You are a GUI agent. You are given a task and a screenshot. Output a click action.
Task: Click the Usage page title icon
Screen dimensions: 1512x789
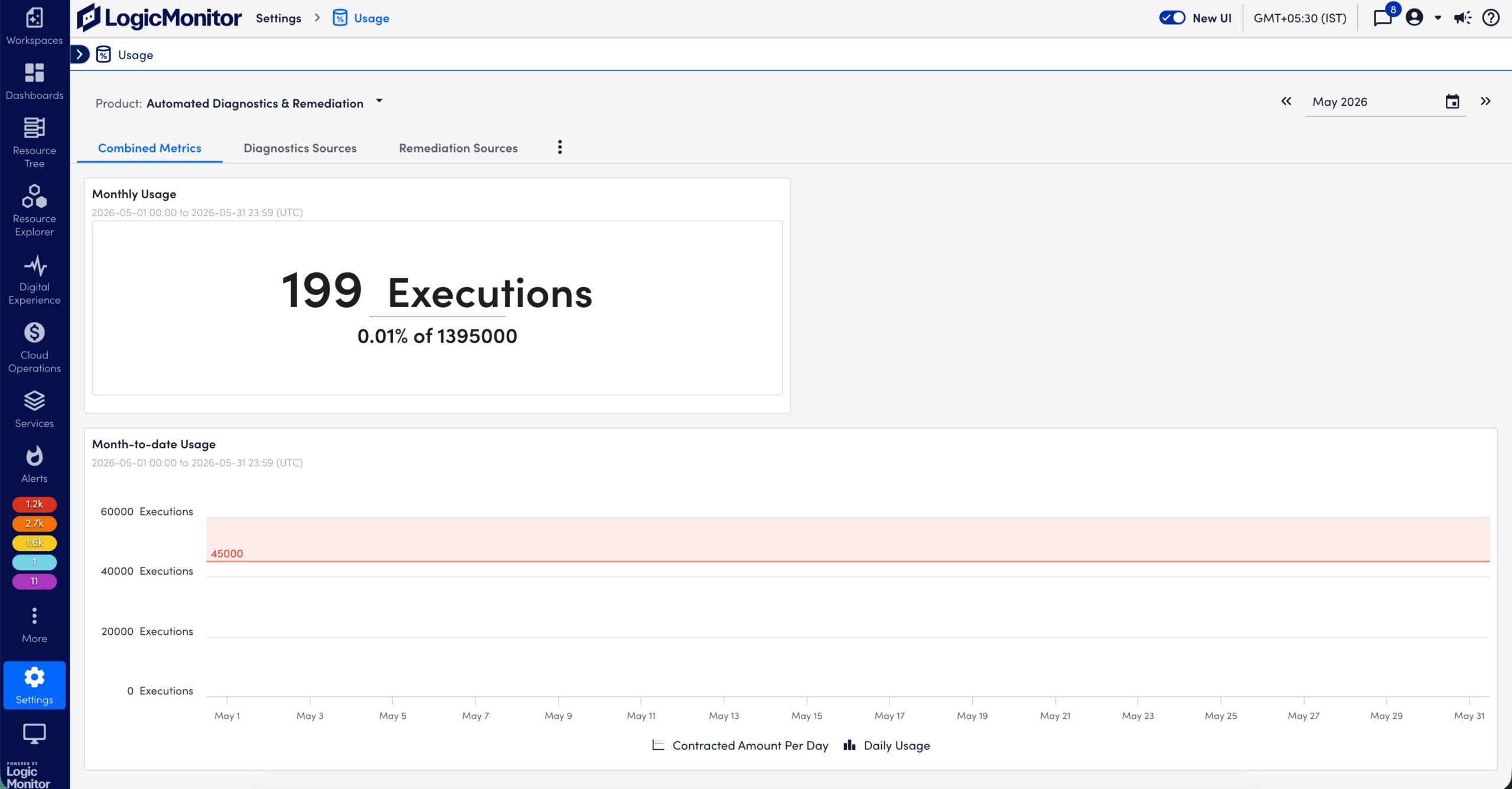(103, 55)
